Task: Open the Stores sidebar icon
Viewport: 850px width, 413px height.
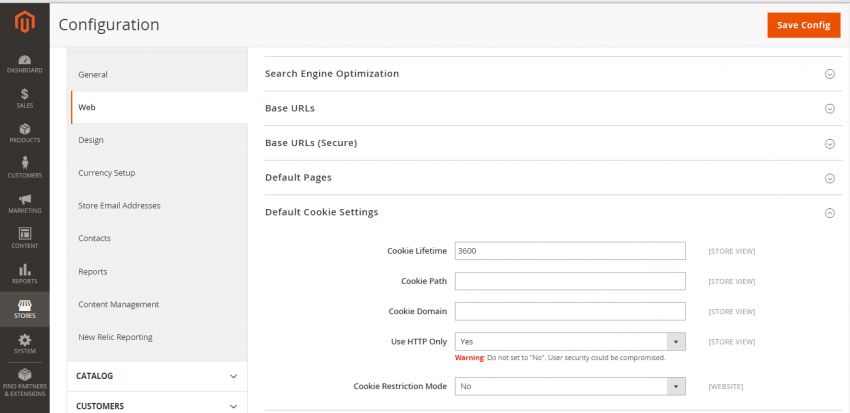Action: [x=24, y=309]
